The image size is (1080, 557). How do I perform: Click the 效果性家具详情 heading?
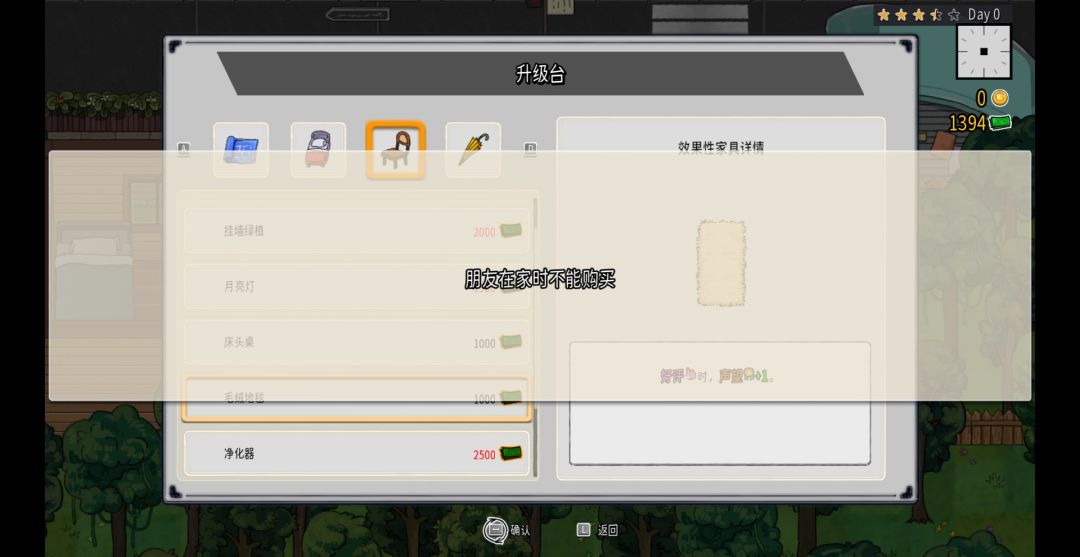[721, 147]
